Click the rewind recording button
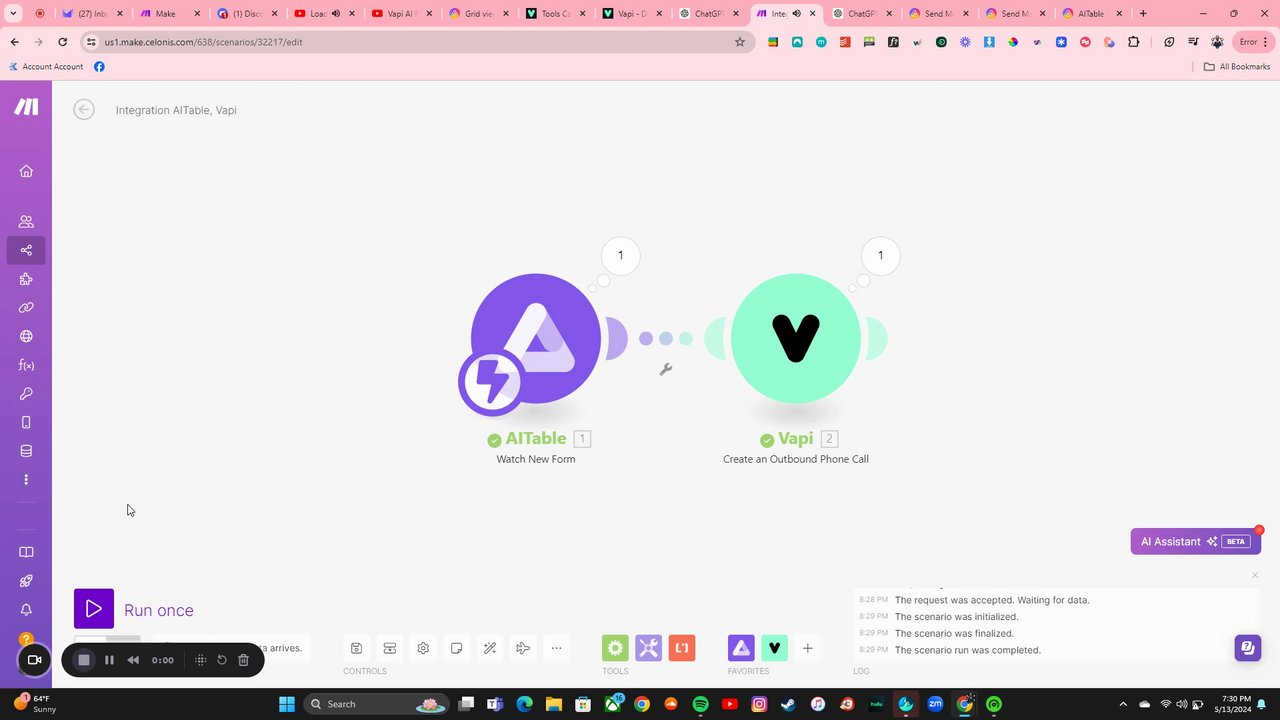Screen dimensions: 1280x720 [133, 660]
